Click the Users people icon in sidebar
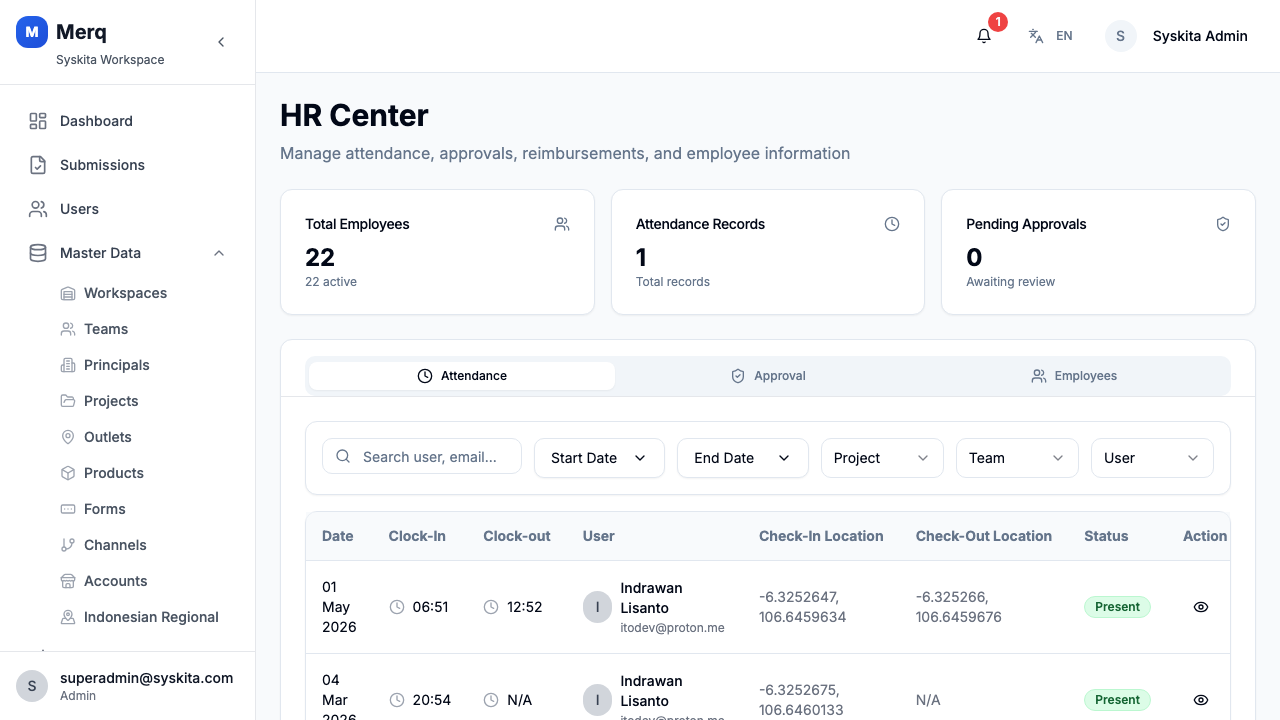 [38, 209]
